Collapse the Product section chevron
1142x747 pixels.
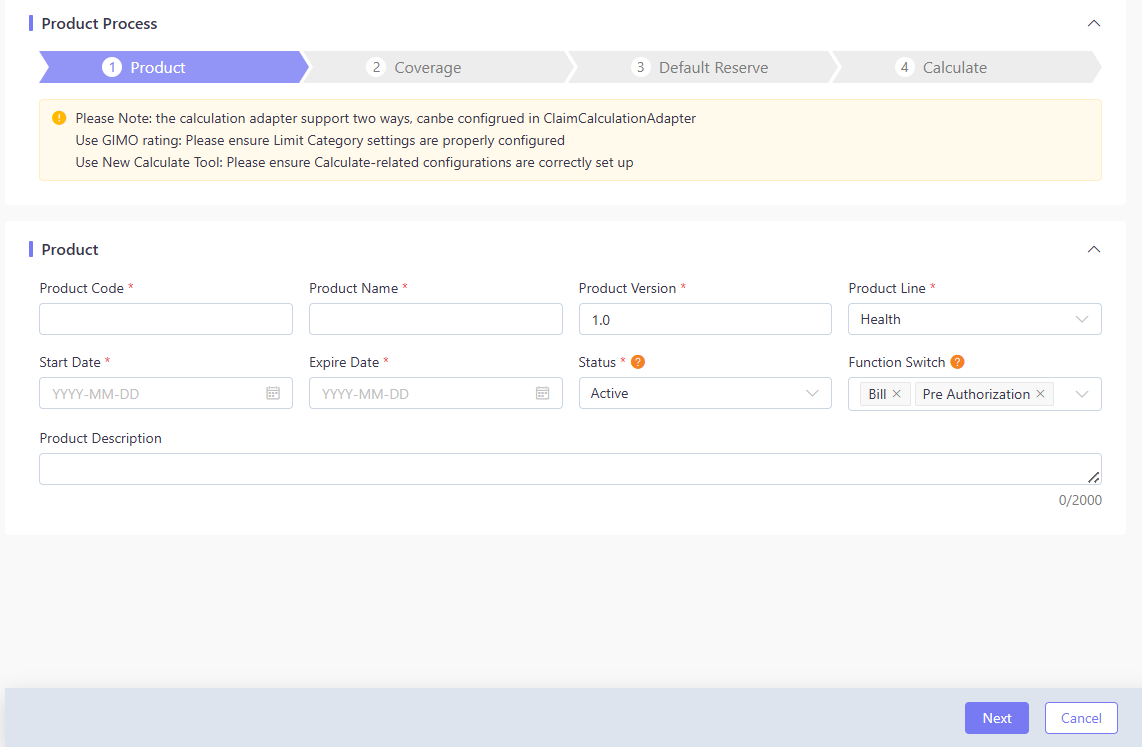tap(1093, 249)
